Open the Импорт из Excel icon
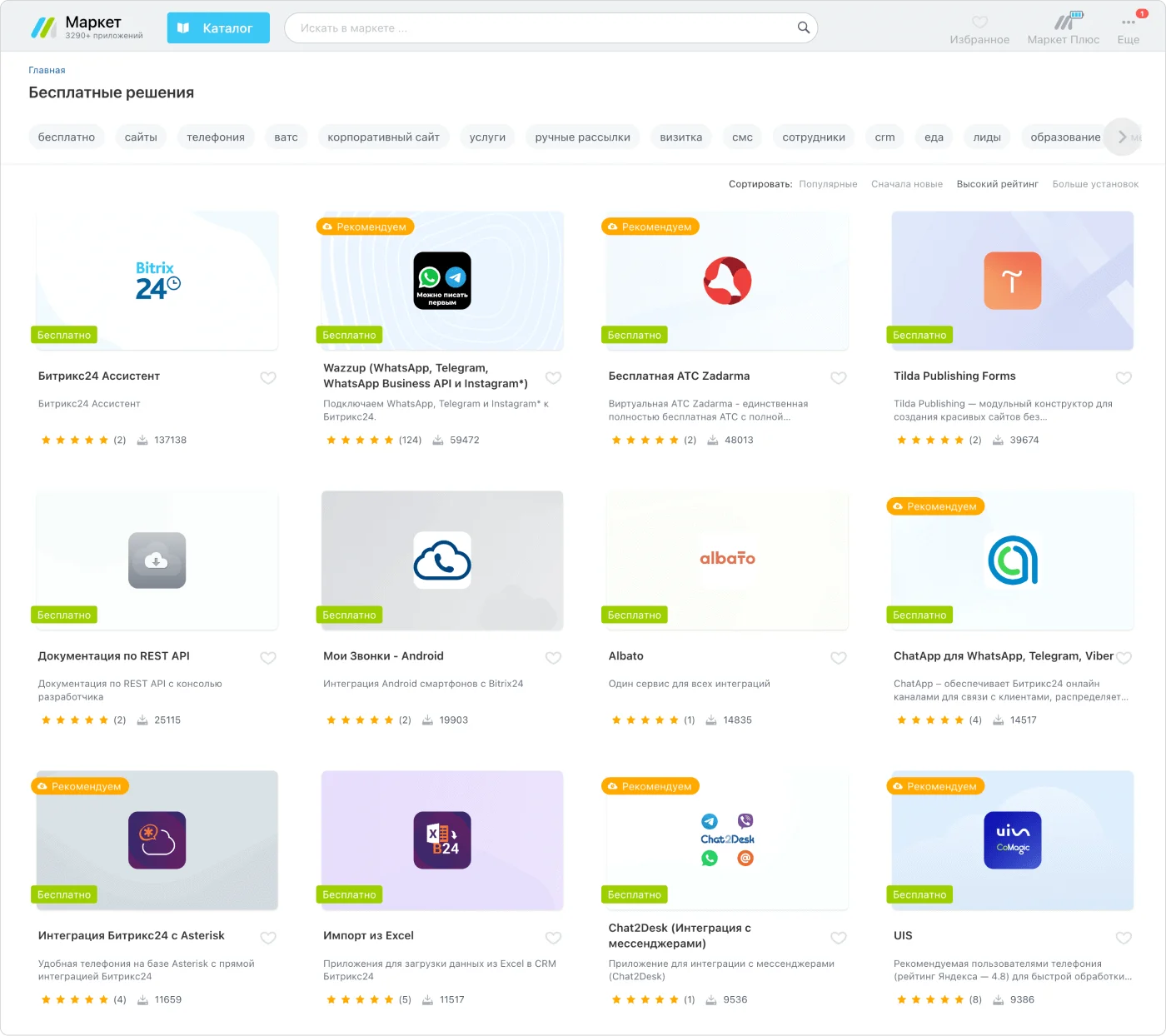The image size is (1166, 1036). (442, 840)
